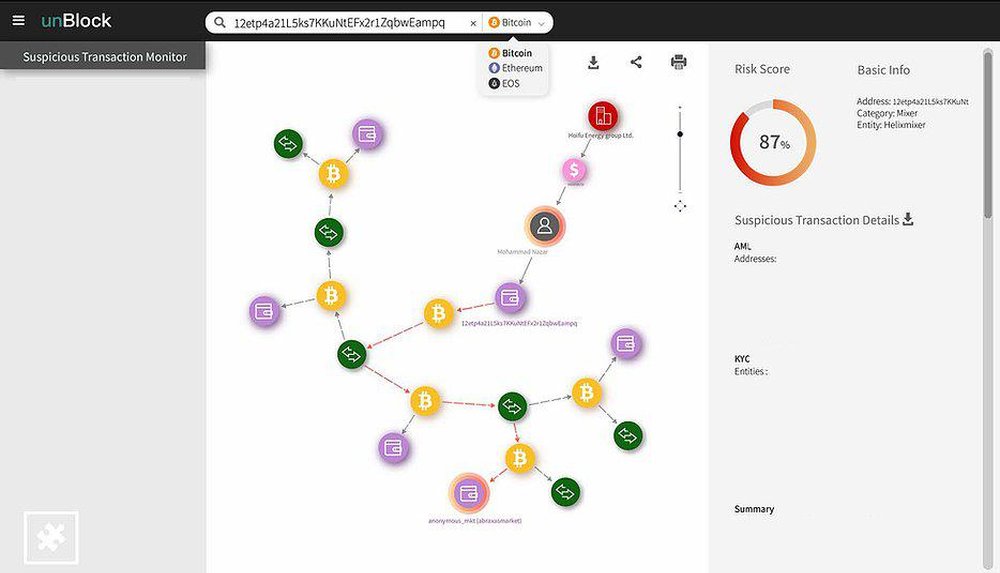Image resolution: width=1000 pixels, height=573 pixels.
Task: Select the purple wallet node at the top of the graph
Action: [367, 134]
